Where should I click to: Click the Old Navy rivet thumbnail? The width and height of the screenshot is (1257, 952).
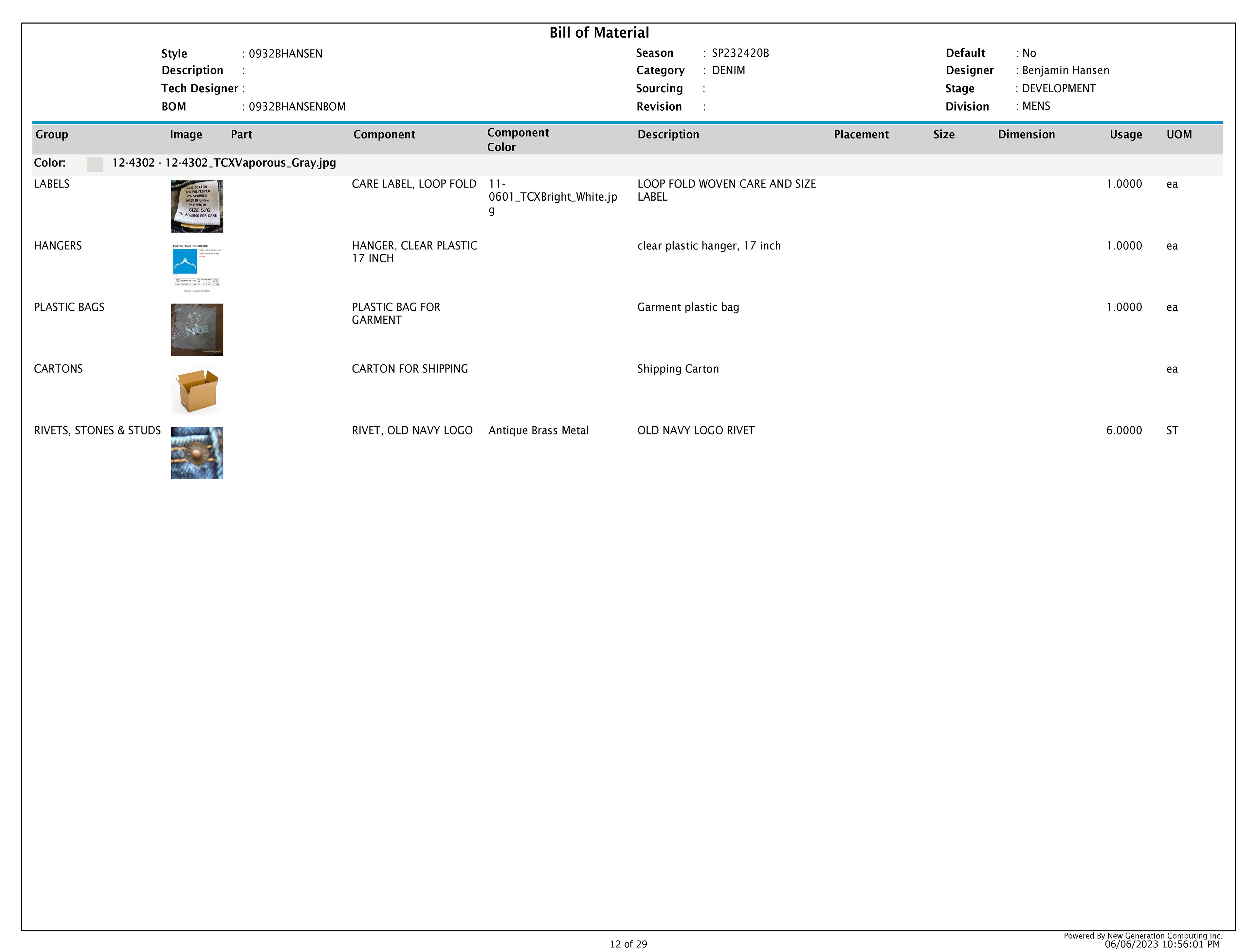[x=197, y=452]
